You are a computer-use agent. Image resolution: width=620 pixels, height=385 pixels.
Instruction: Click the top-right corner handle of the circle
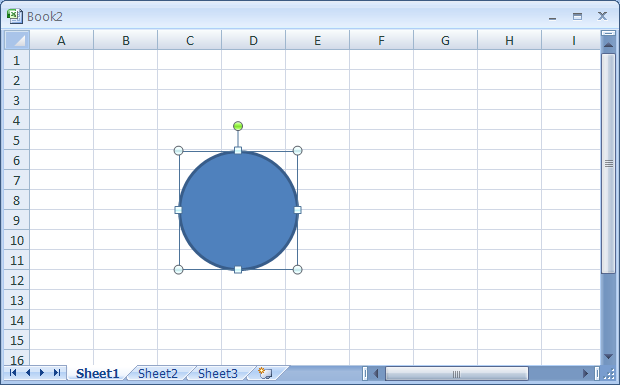coord(298,151)
